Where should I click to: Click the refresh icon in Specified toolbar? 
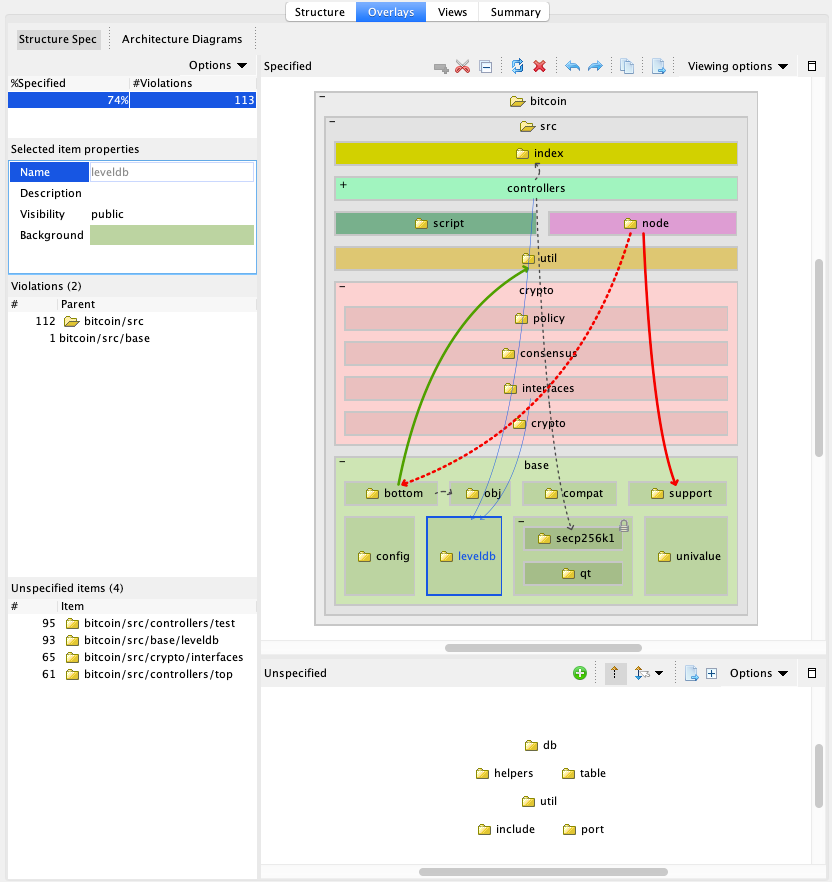click(517, 66)
